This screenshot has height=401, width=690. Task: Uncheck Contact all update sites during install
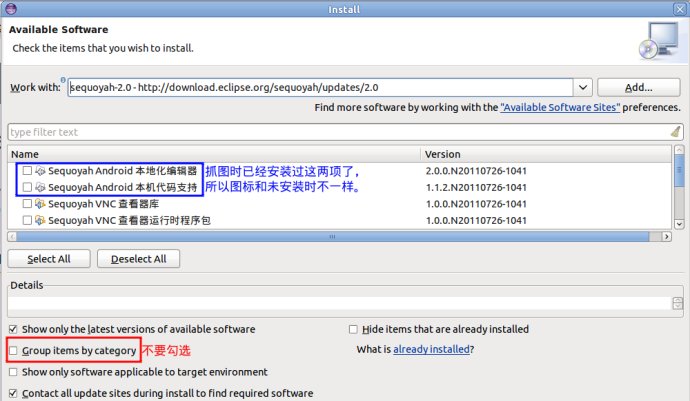click(x=13, y=393)
